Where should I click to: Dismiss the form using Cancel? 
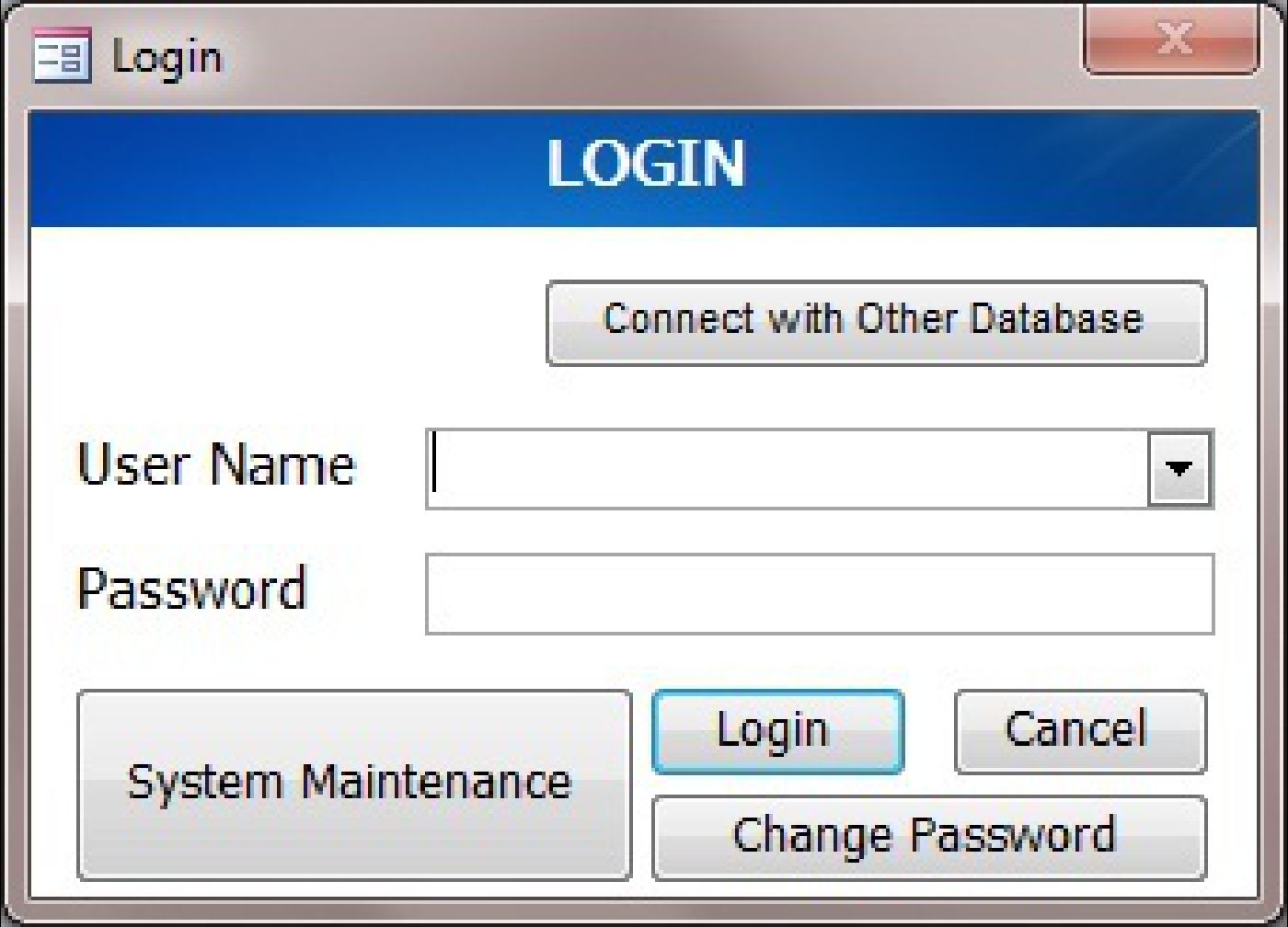coord(1080,732)
